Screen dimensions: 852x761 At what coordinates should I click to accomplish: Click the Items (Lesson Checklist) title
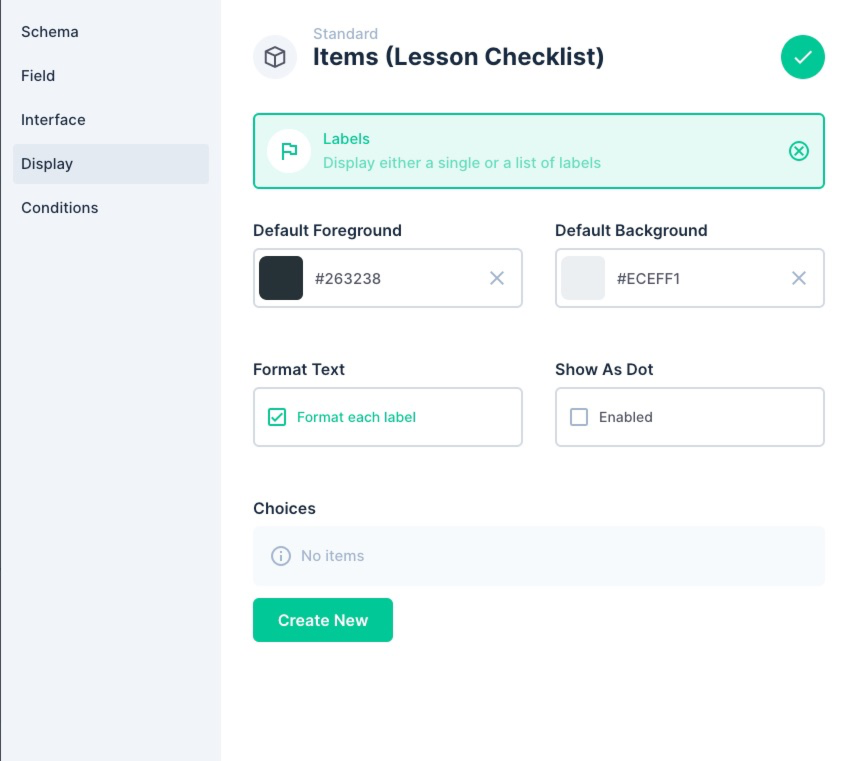point(458,57)
